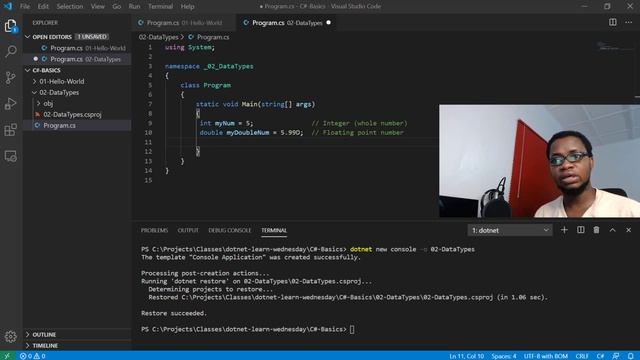Open the Terminal menu
The width and height of the screenshot is (640, 360).
click(x=160, y=6)
